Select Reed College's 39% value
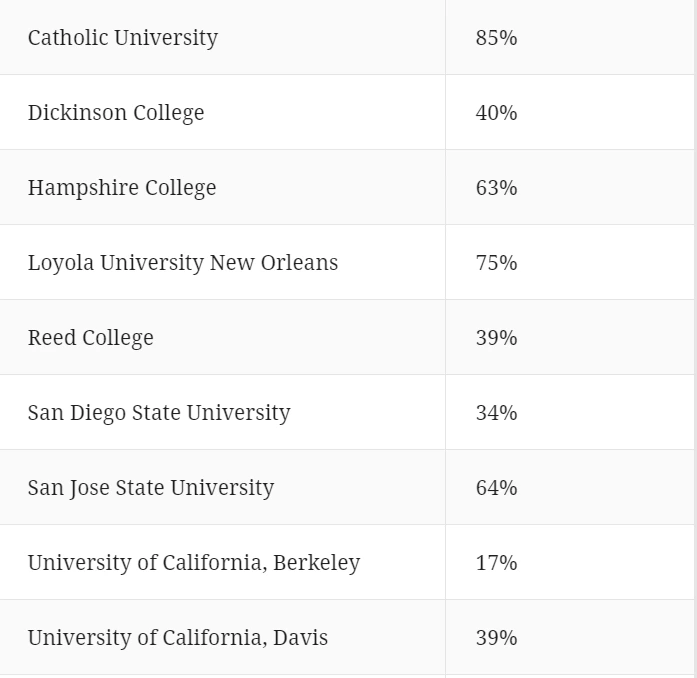The width and height of the screenshot is (697, 678). (x=496, y=338)
